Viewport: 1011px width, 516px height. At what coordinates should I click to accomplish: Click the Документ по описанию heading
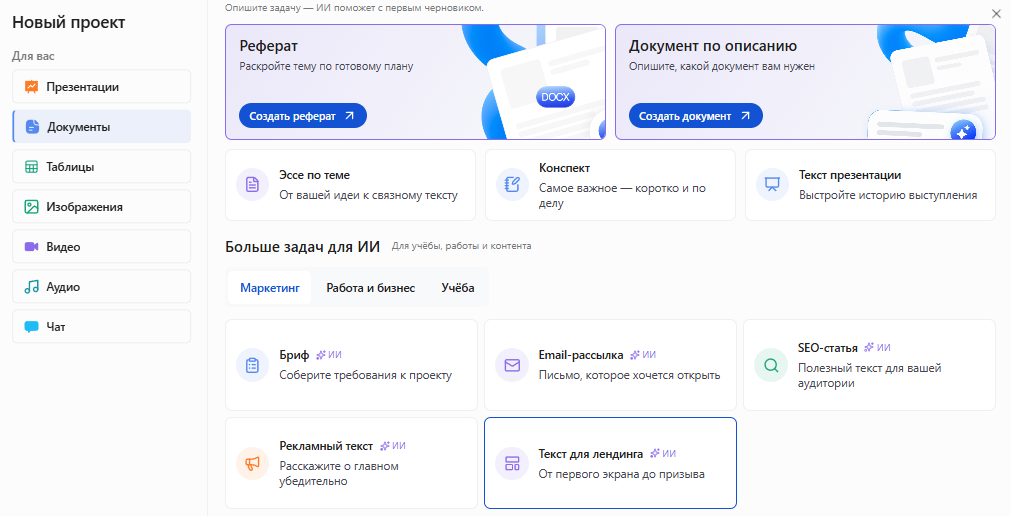click(x=712, y=46)
